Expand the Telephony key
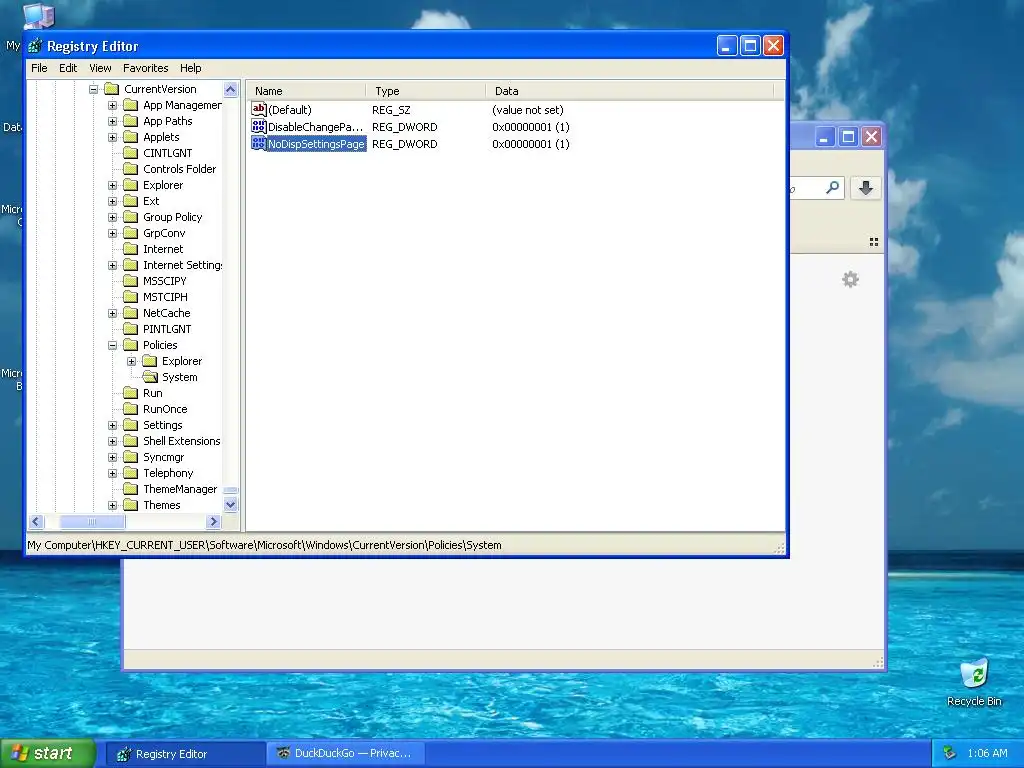 pos(112,473)
